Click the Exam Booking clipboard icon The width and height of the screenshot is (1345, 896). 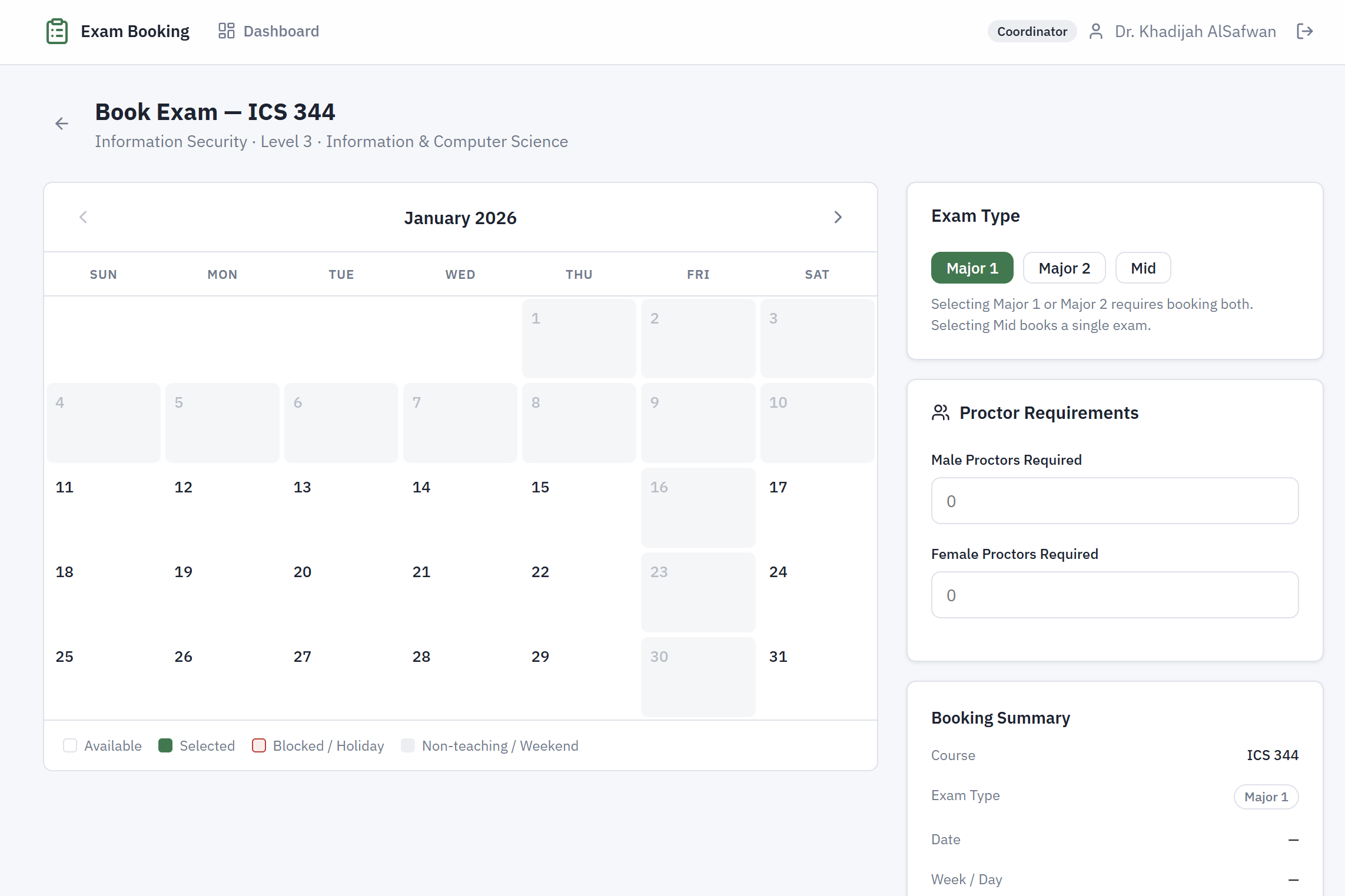[x=57, y=31]
